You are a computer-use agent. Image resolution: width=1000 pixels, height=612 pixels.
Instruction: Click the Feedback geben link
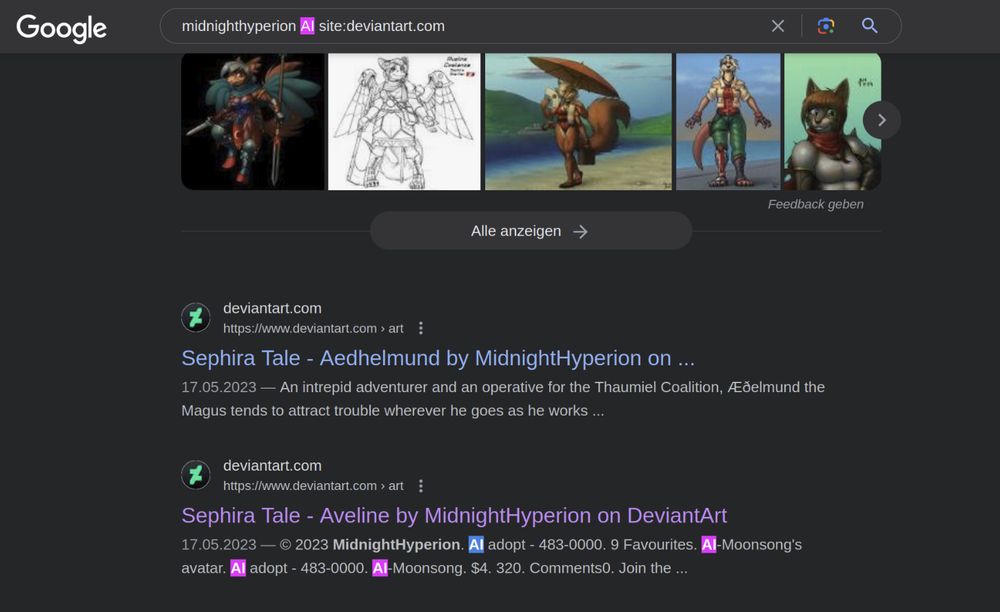coord(816,205)
